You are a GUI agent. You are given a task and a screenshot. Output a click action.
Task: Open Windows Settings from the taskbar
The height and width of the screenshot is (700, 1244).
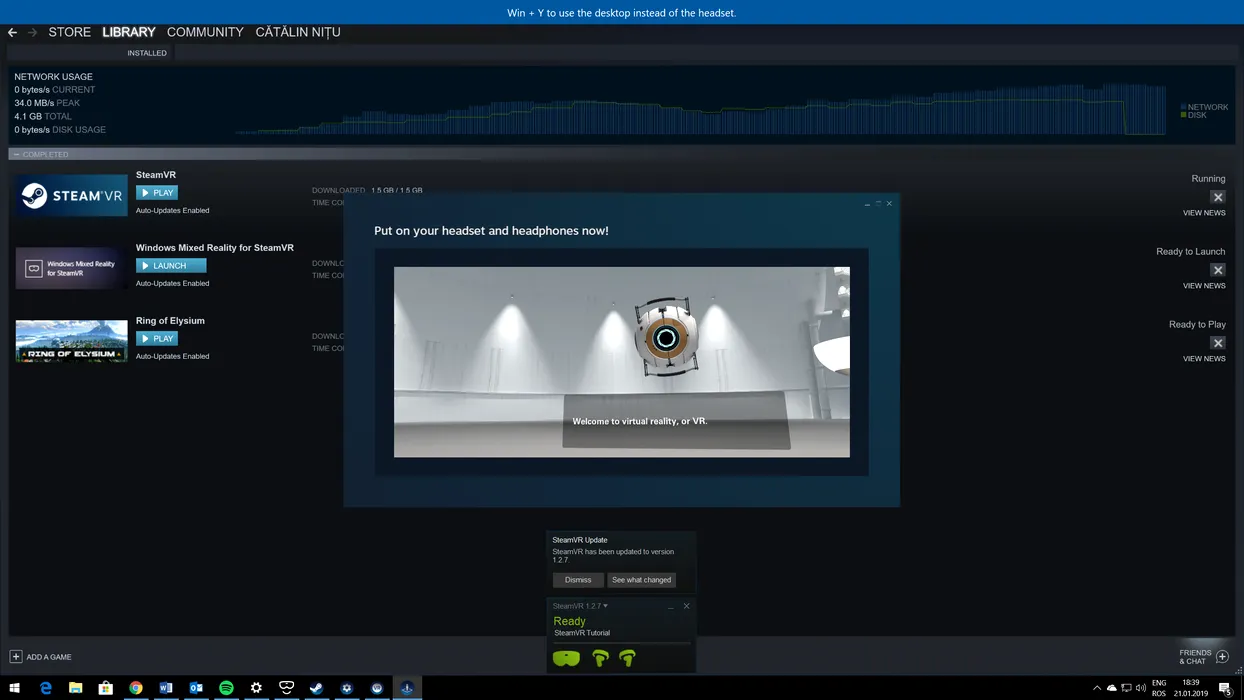(x=256, y=688)
